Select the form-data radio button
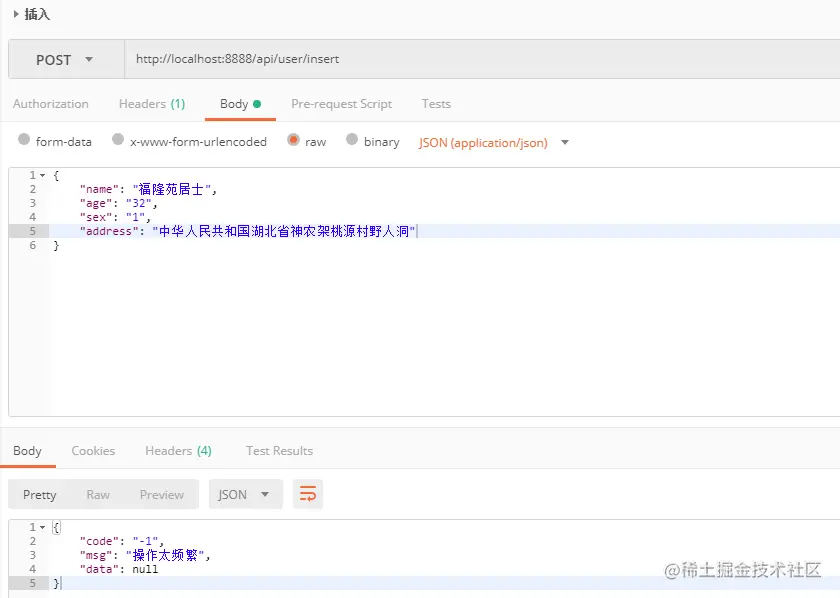840x598 pixels. coord(24,140)
